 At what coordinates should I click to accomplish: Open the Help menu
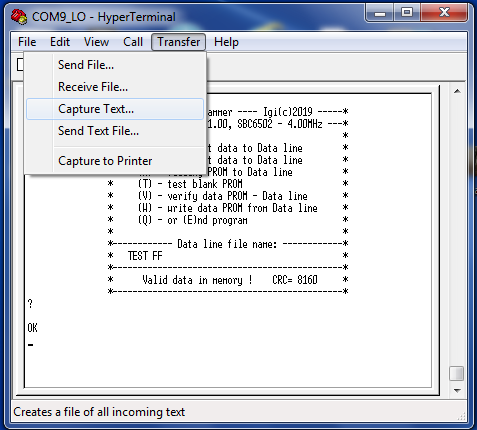[x=226, y=42]
